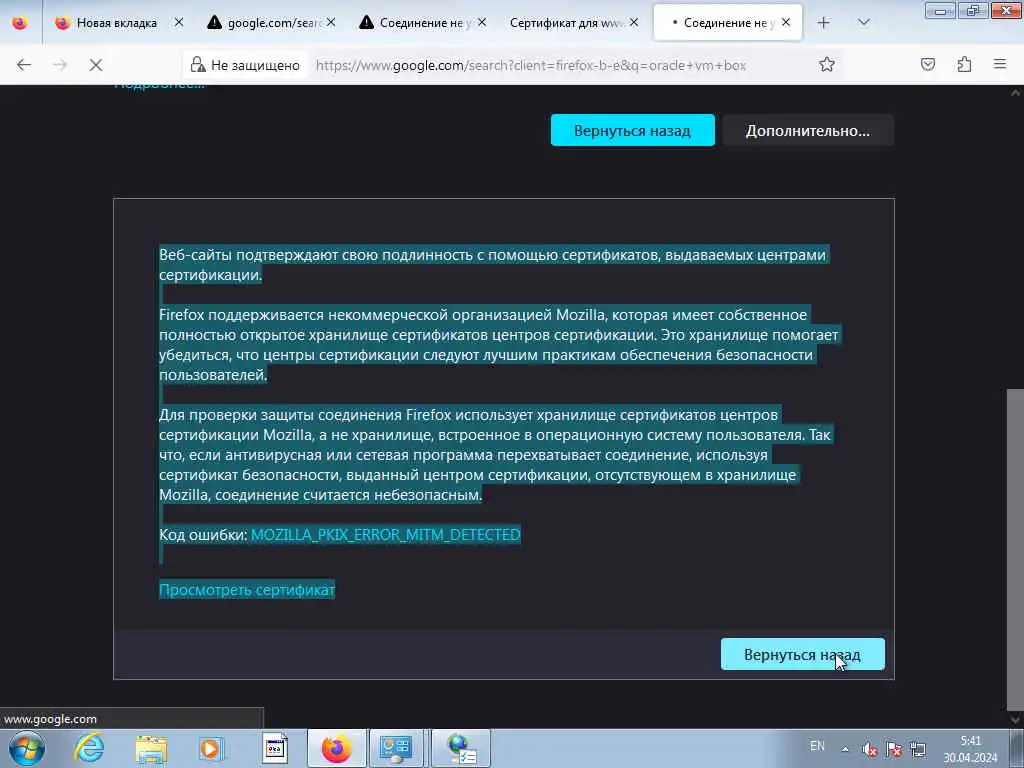This screenshot has width=1024, height=768.
Task: Close the google.com/search tab
Action: [x=331, y=23]
